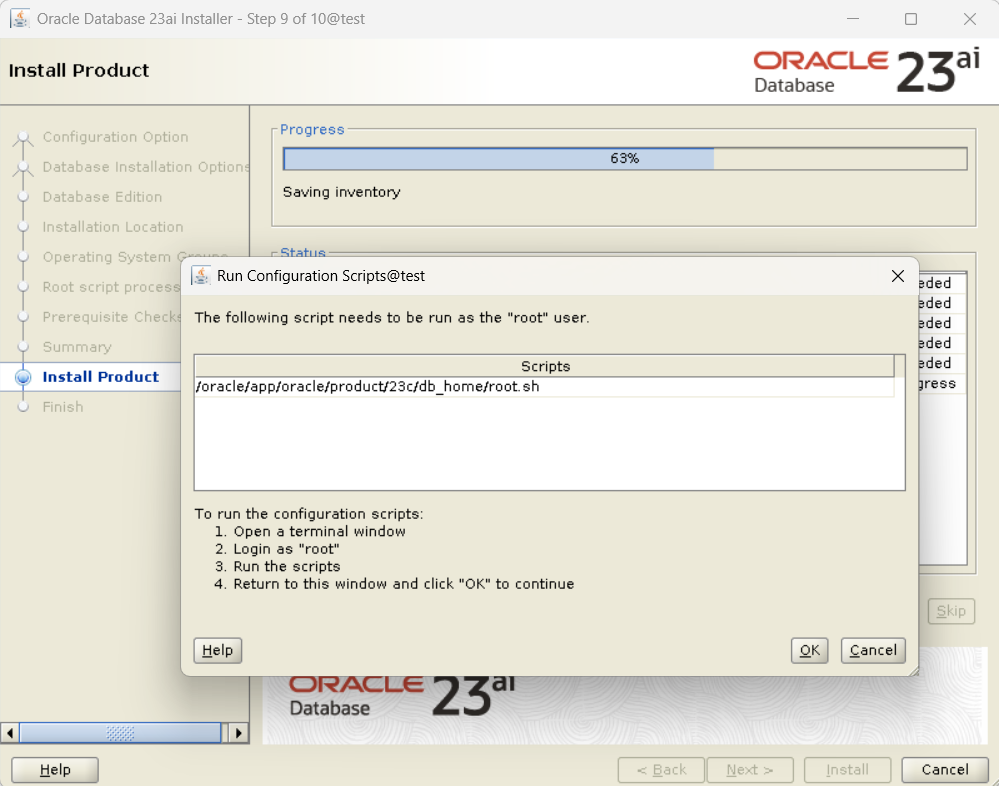
Task: Click the Oracle 23ai logo in header
Action: click(866, 71)
